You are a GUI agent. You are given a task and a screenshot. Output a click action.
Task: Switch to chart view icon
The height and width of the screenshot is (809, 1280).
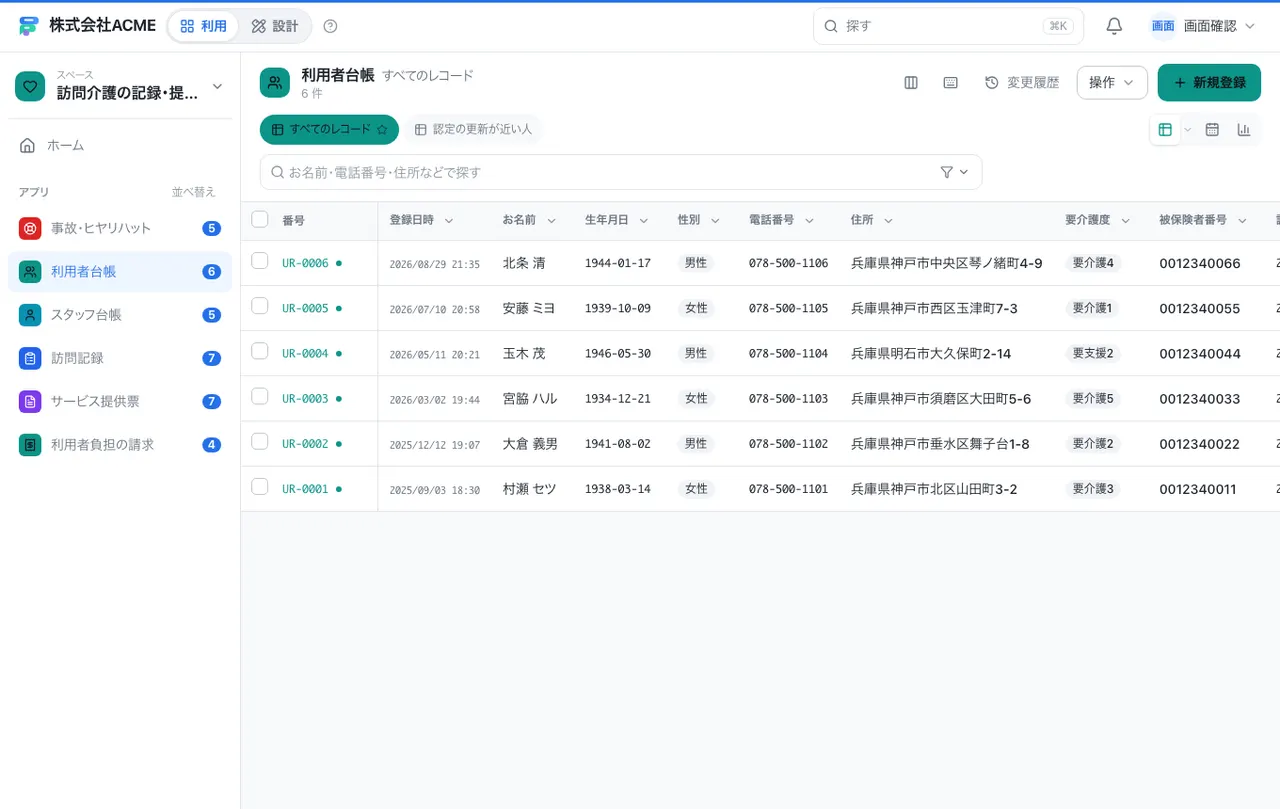point(1244,130)
